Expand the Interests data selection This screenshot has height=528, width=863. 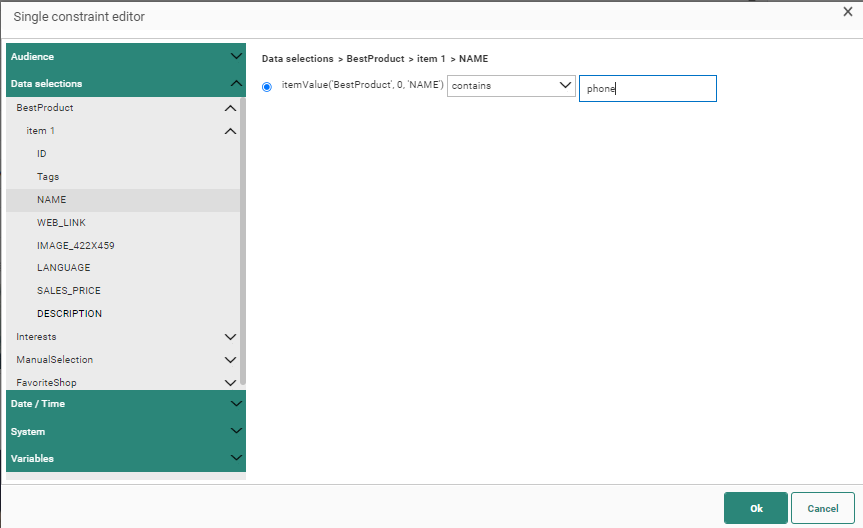click(x=230, y=337)
